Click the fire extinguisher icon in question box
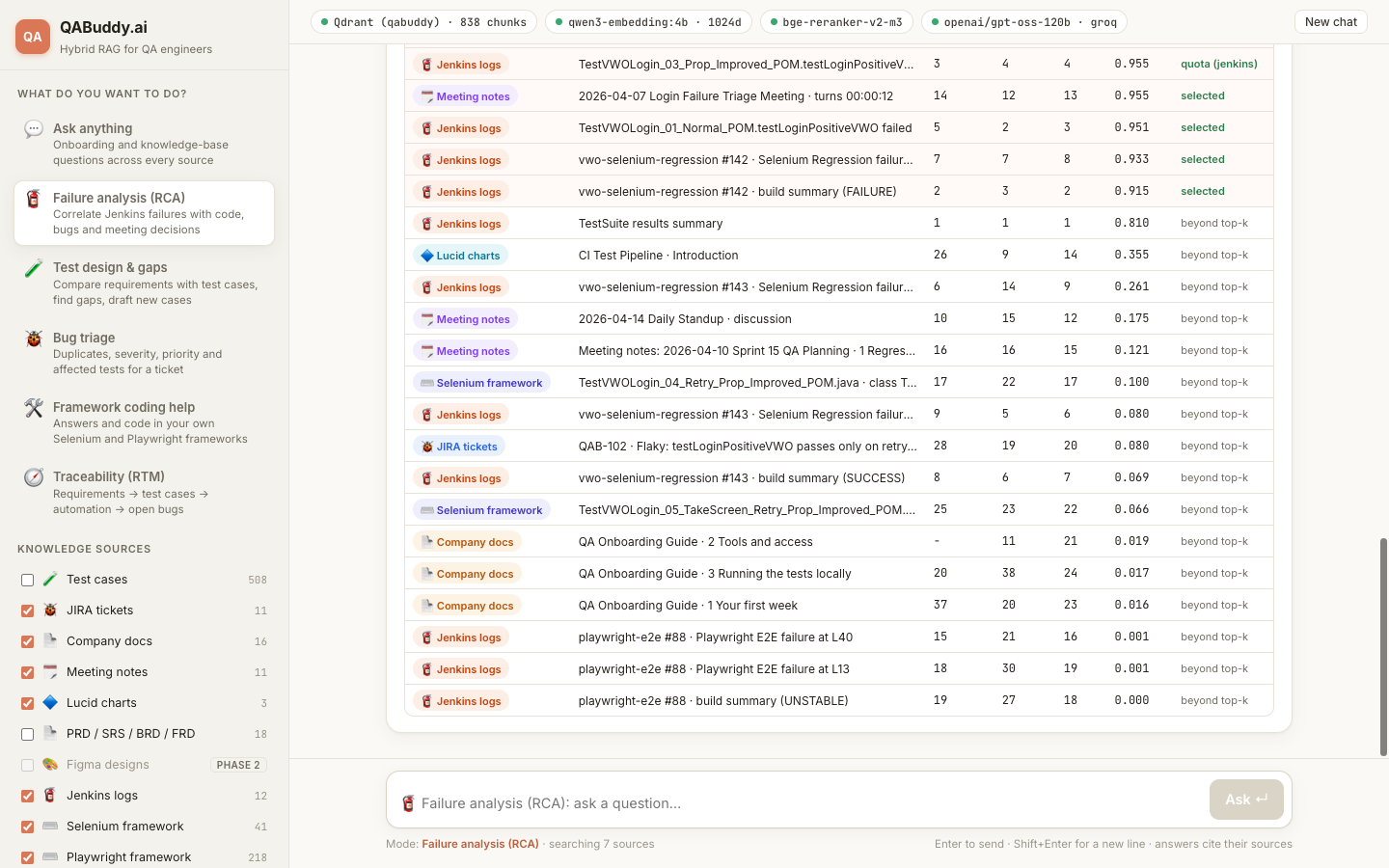The height and width of the screenshot is (868, 1389). pyautogui.click(x=408, y=803)
